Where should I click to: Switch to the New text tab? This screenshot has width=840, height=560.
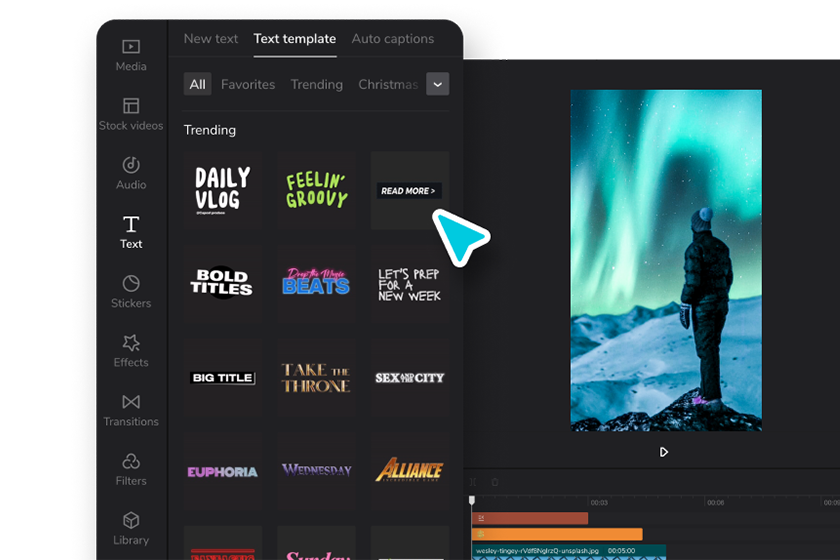click(x=211, y=39)
